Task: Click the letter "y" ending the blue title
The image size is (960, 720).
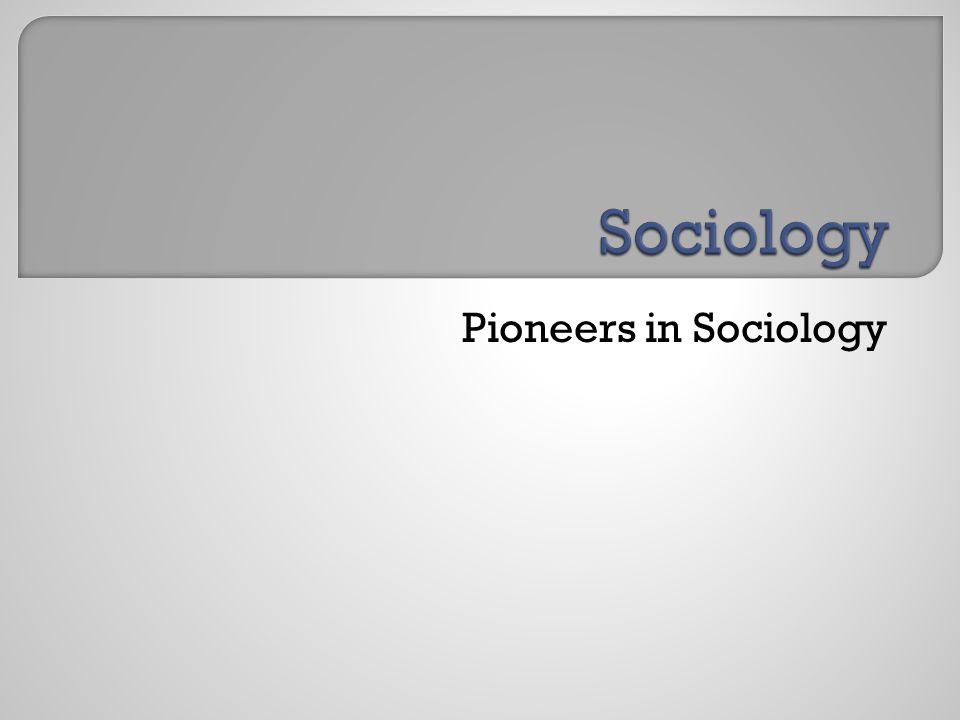Action: (871, 242)
